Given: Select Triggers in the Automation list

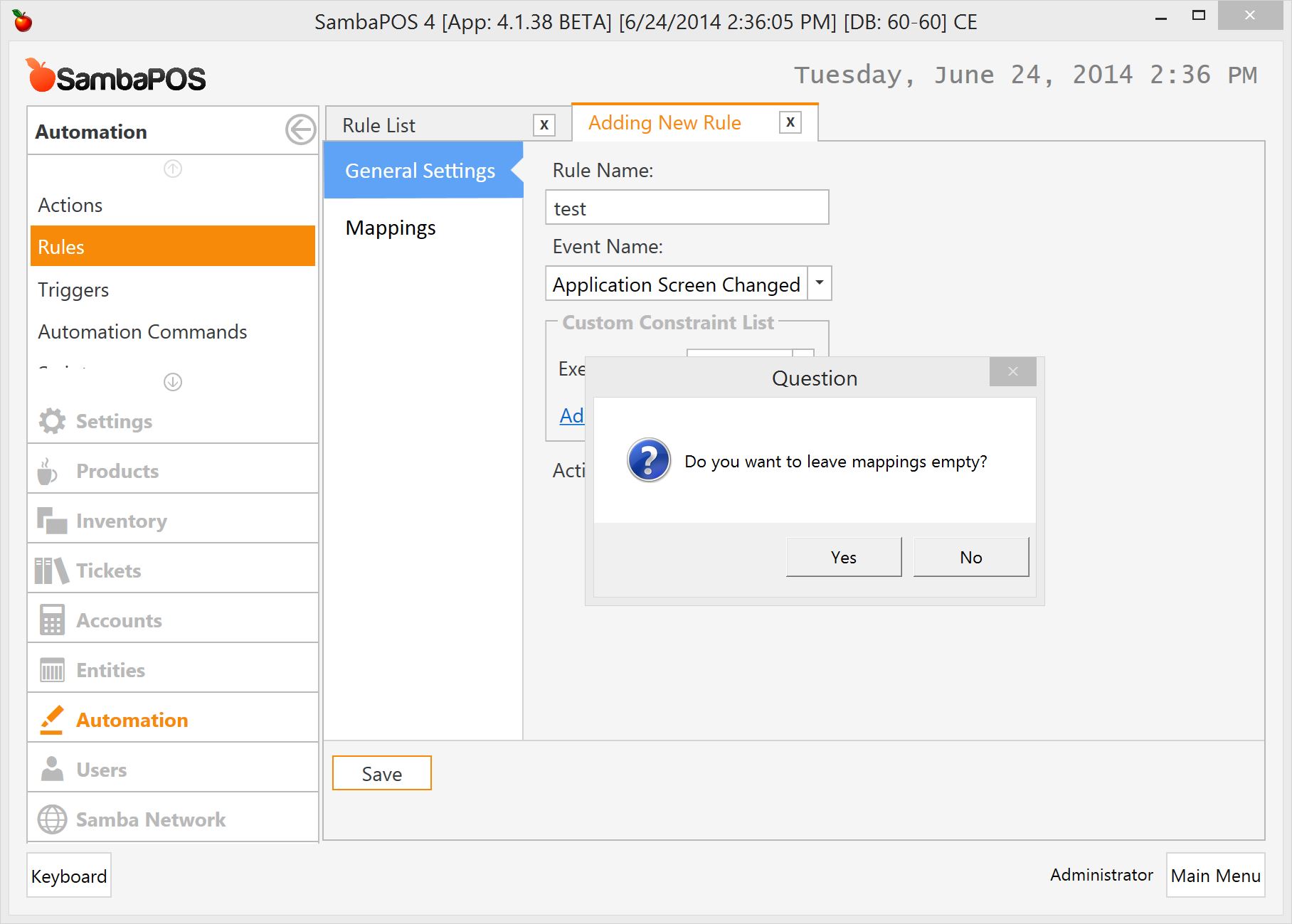Looking at the screenshot, I should pyautogui.click(x=73, y=290).
